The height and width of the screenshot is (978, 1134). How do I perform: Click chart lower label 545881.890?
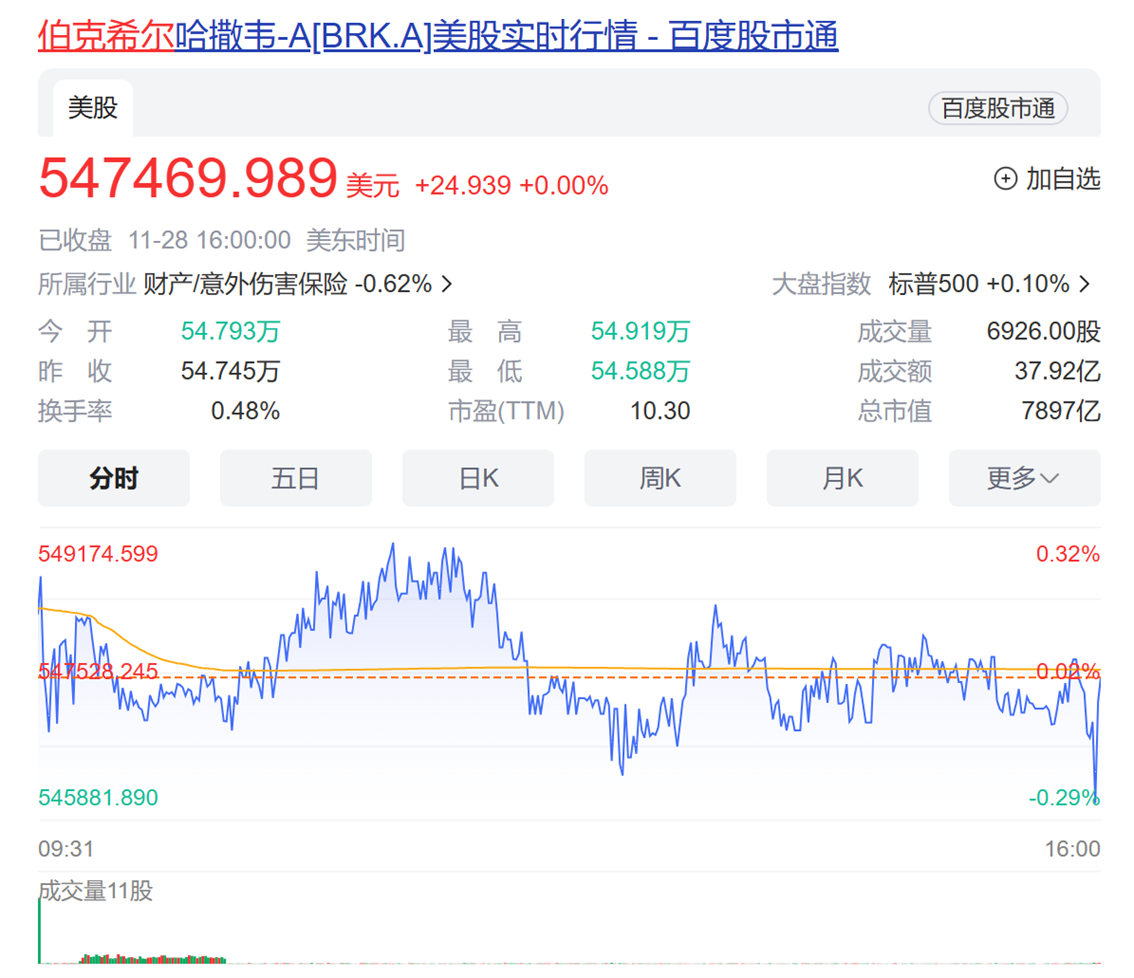click(98, 798)
